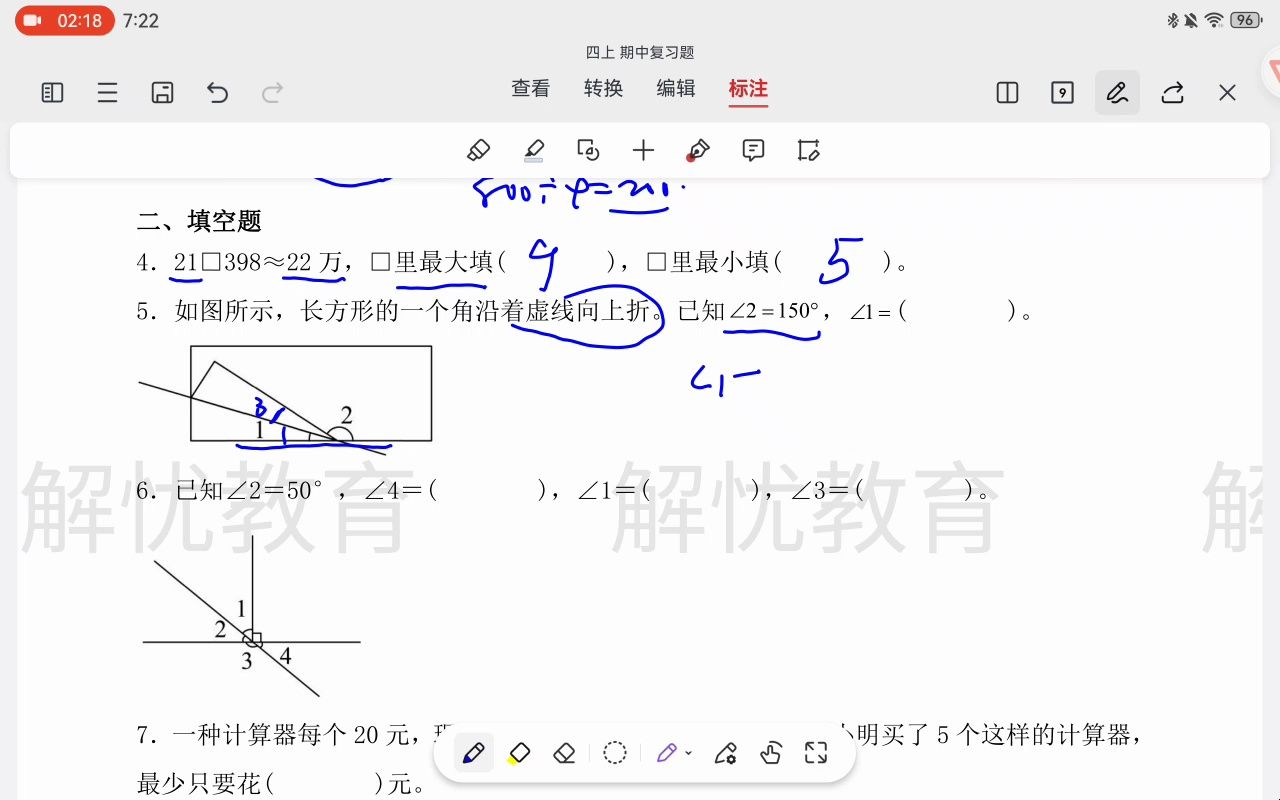Image resolution: width=1280 pixels, height=800 pixels.
Task: Switch to the 查看 tab
Action: pos(531,88)
